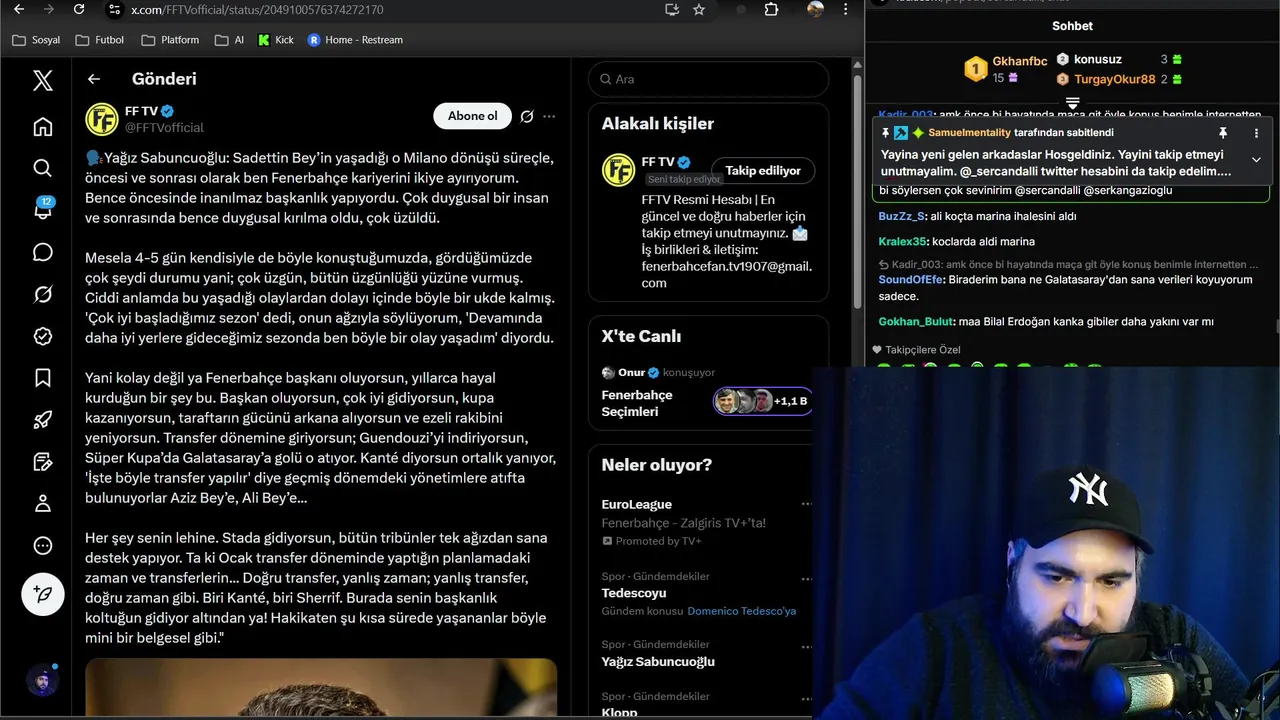The width and height of the screenshot is (1280, 720).
Task: Go back with the Gönderi arrow
Action: (94, 79)
